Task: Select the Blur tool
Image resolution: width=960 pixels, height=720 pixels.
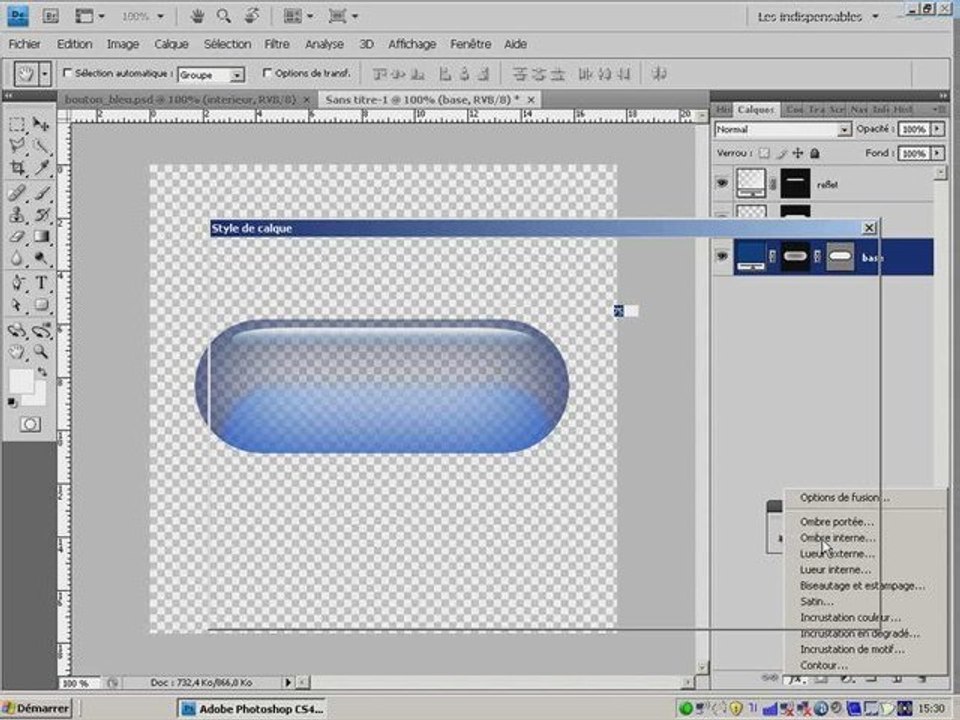Action: point(17,258)
